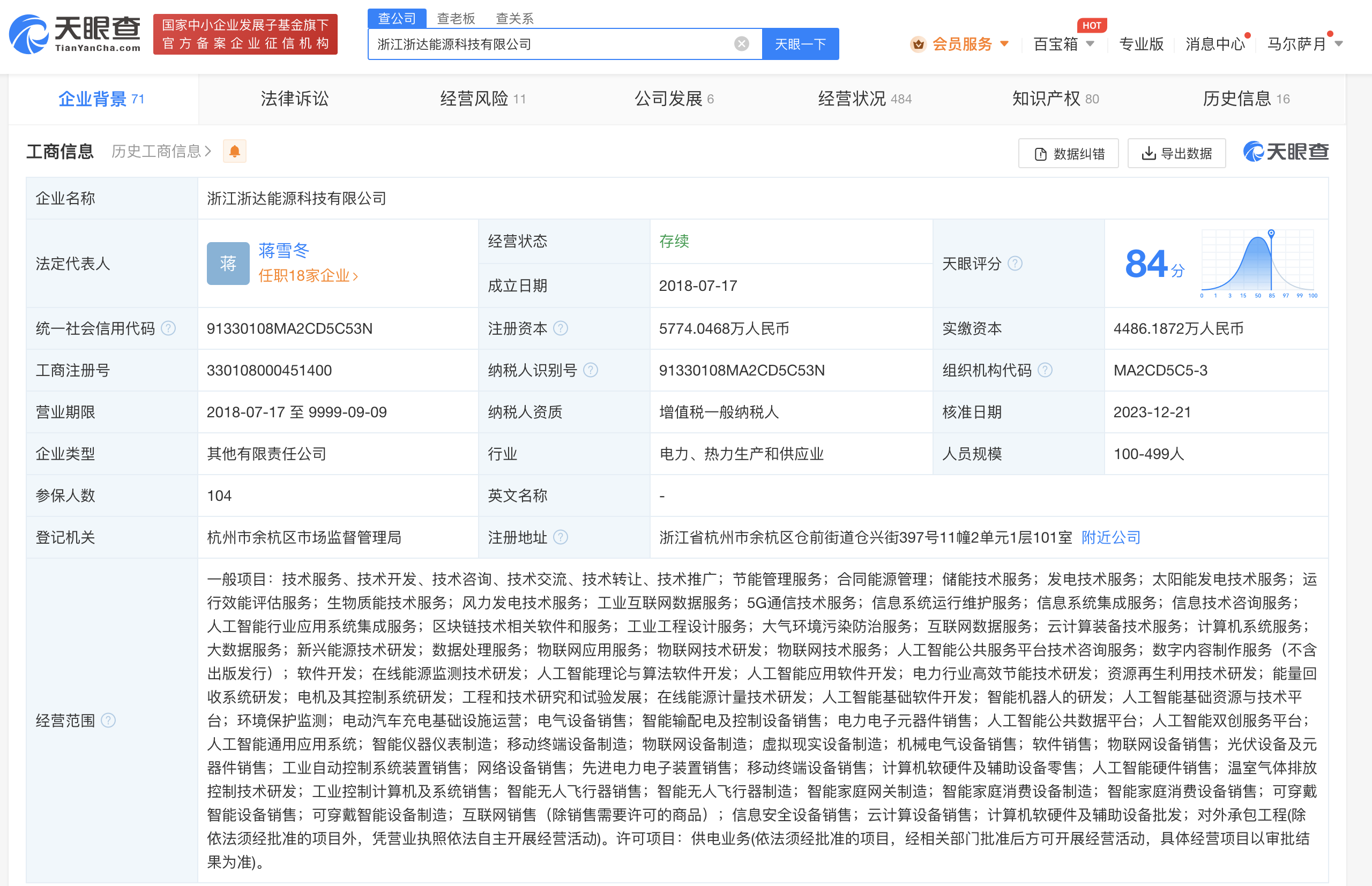
Task: Switch to 查关系 search tab
Action: click(514, 18)
